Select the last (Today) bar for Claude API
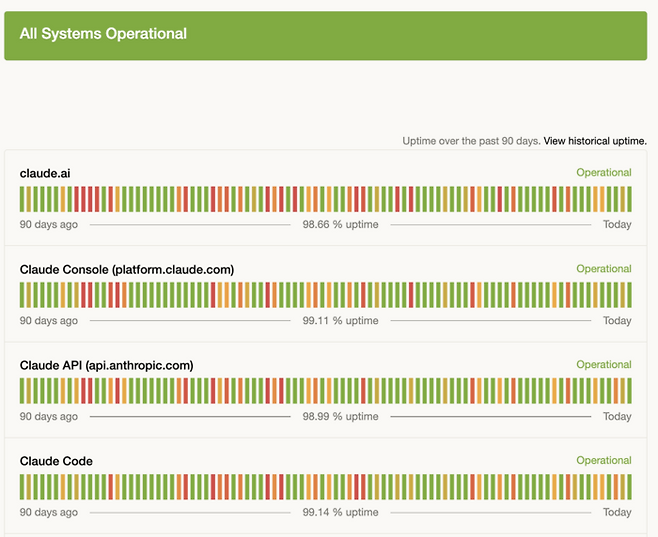 click(x=629, y=391)
